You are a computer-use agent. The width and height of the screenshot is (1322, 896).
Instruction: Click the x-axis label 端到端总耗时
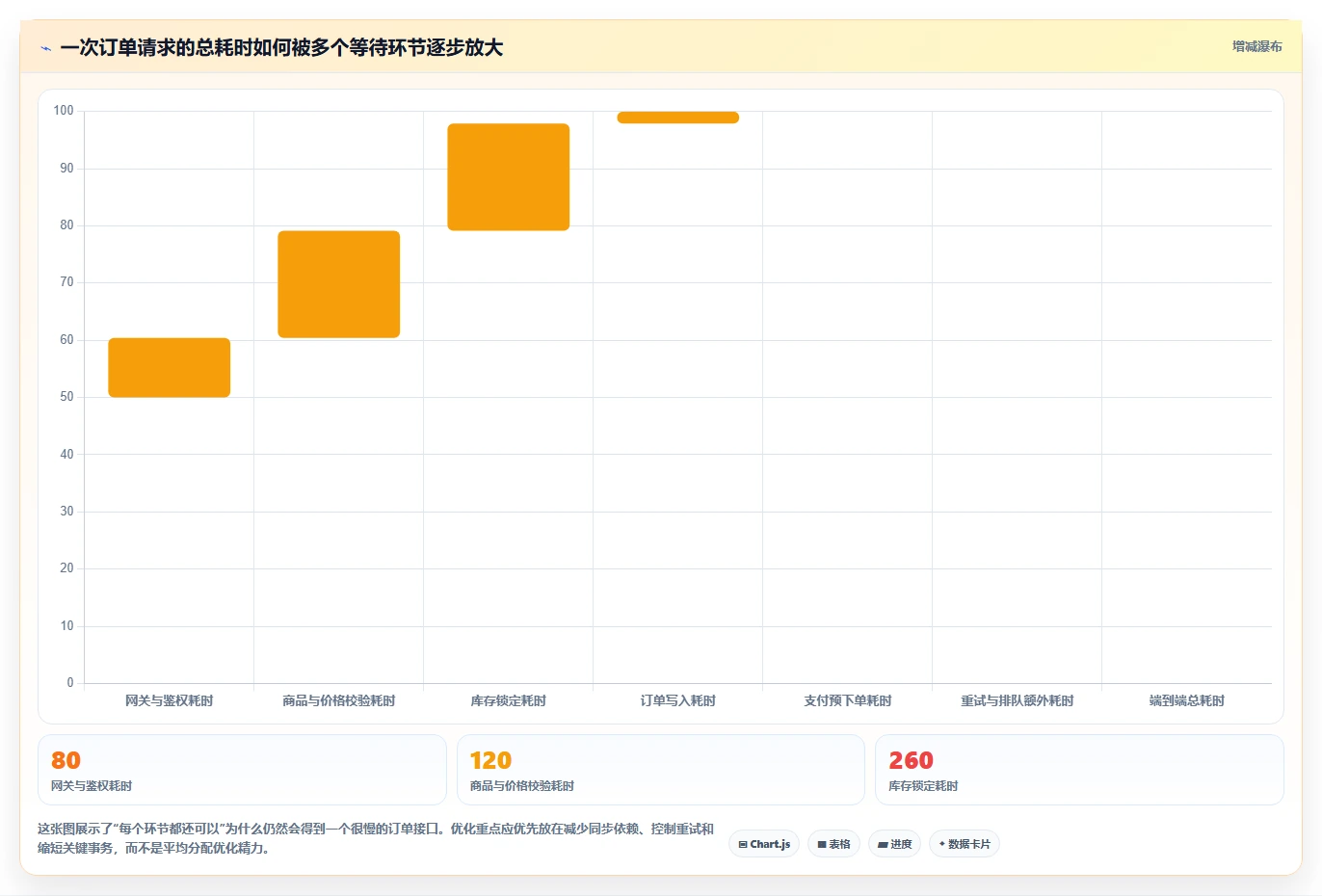[1187, 700]
